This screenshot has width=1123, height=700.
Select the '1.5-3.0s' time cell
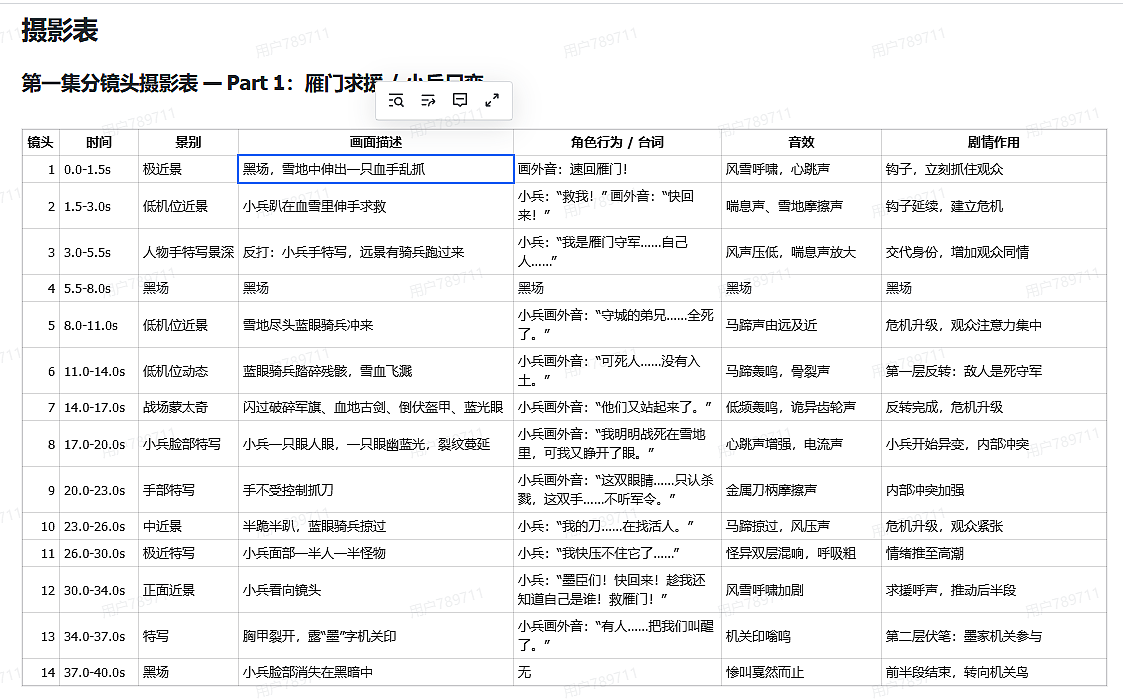pyautogui.click(x=99, y=206)
